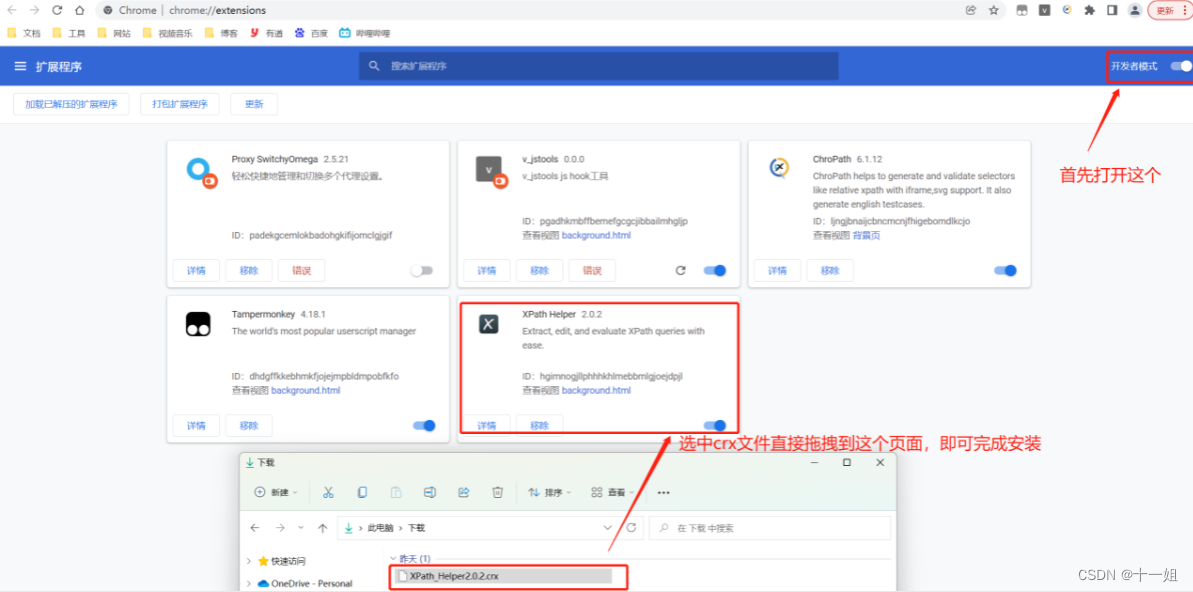This screenshot has height=592, width=1193.
Task: Click the Chrome back arrow
Action: (12, 11)
